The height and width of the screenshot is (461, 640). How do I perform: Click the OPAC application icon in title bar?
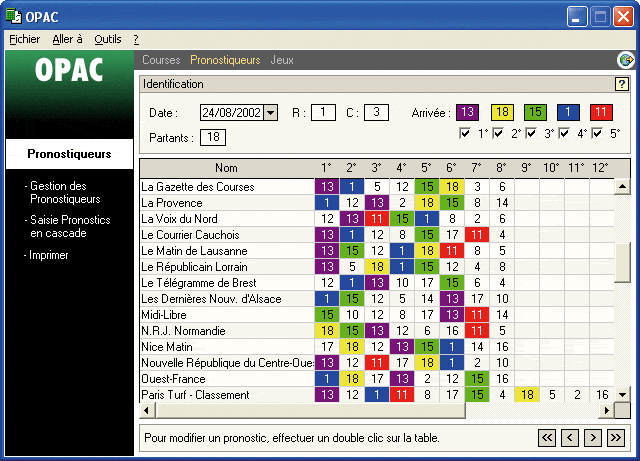tap(13, 16)
